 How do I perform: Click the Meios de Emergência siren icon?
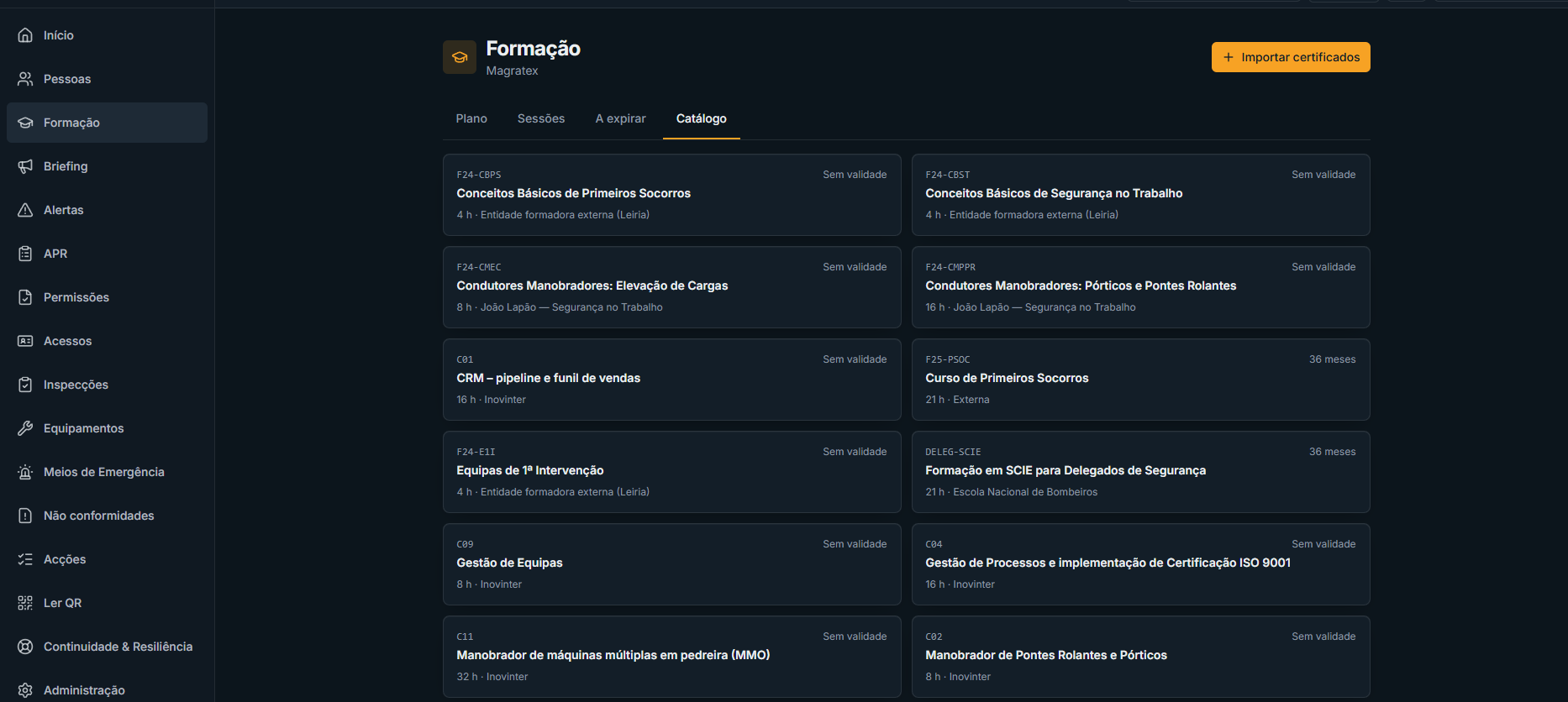(25, 472)
